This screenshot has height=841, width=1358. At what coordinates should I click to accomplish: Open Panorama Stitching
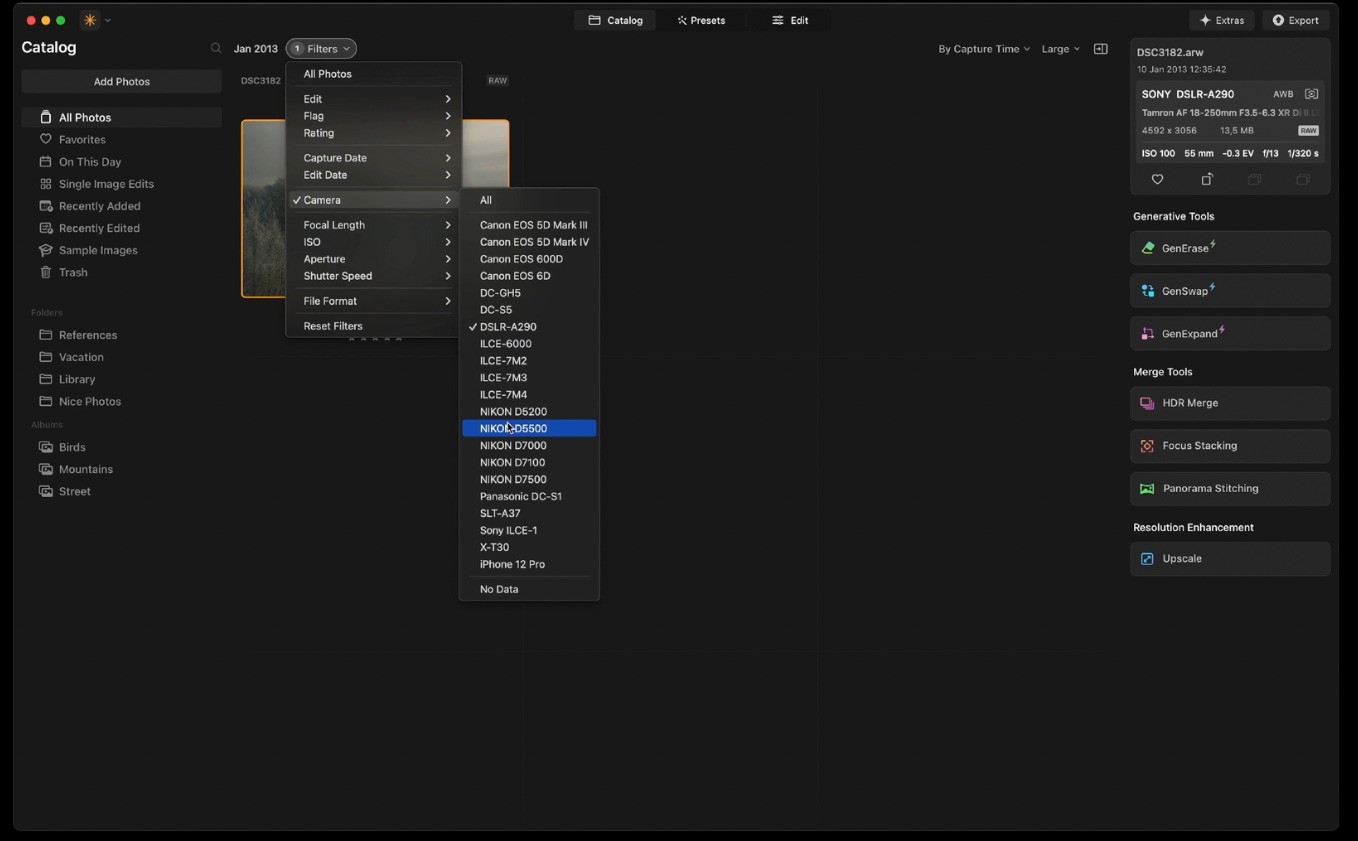1229,489
